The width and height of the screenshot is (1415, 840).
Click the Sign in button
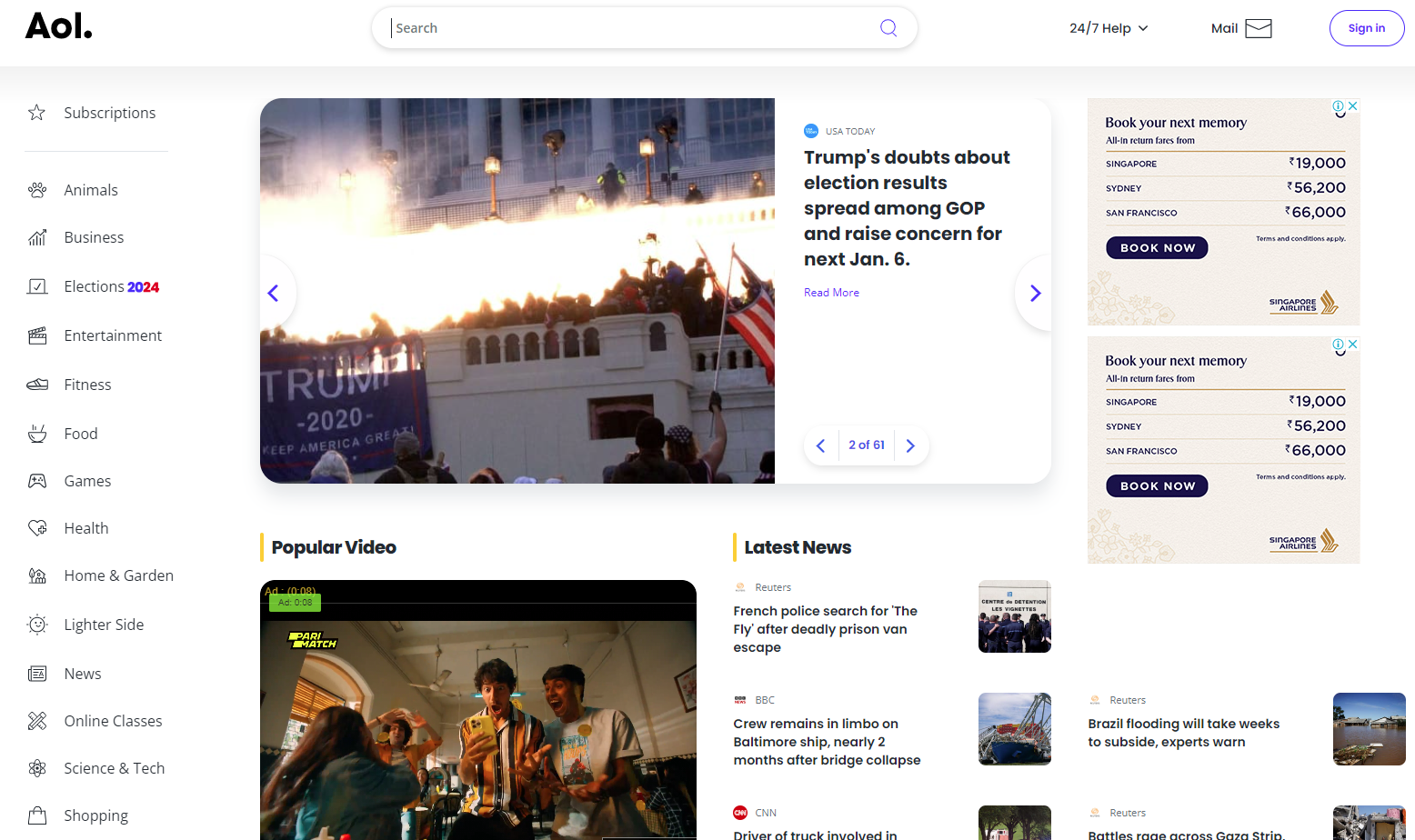tap(1366, 28)
